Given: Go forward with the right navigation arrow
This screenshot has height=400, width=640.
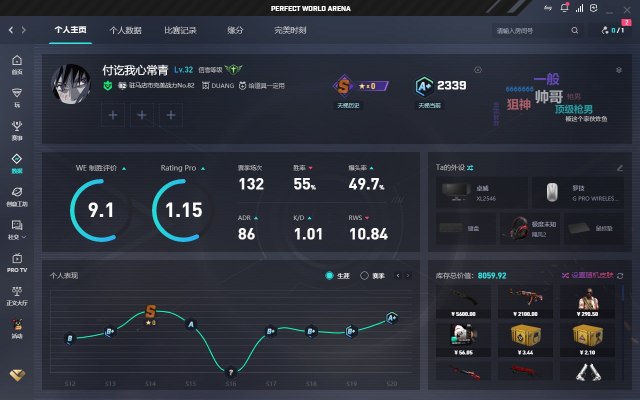Looking at the screenshot, I should (x=24, y=30).
